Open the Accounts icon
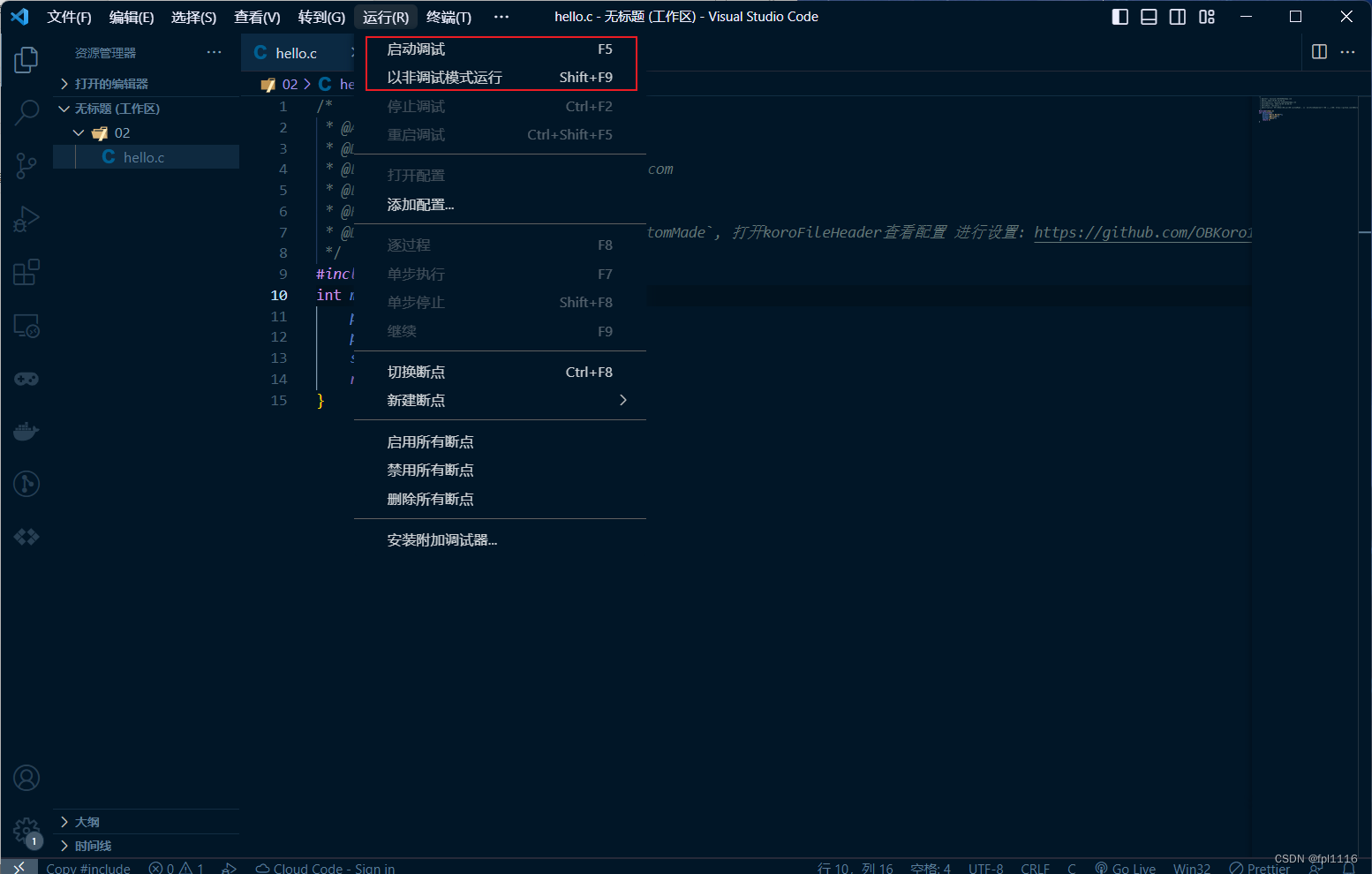This screenshot has height=874, width=1372. click(26, 778)
